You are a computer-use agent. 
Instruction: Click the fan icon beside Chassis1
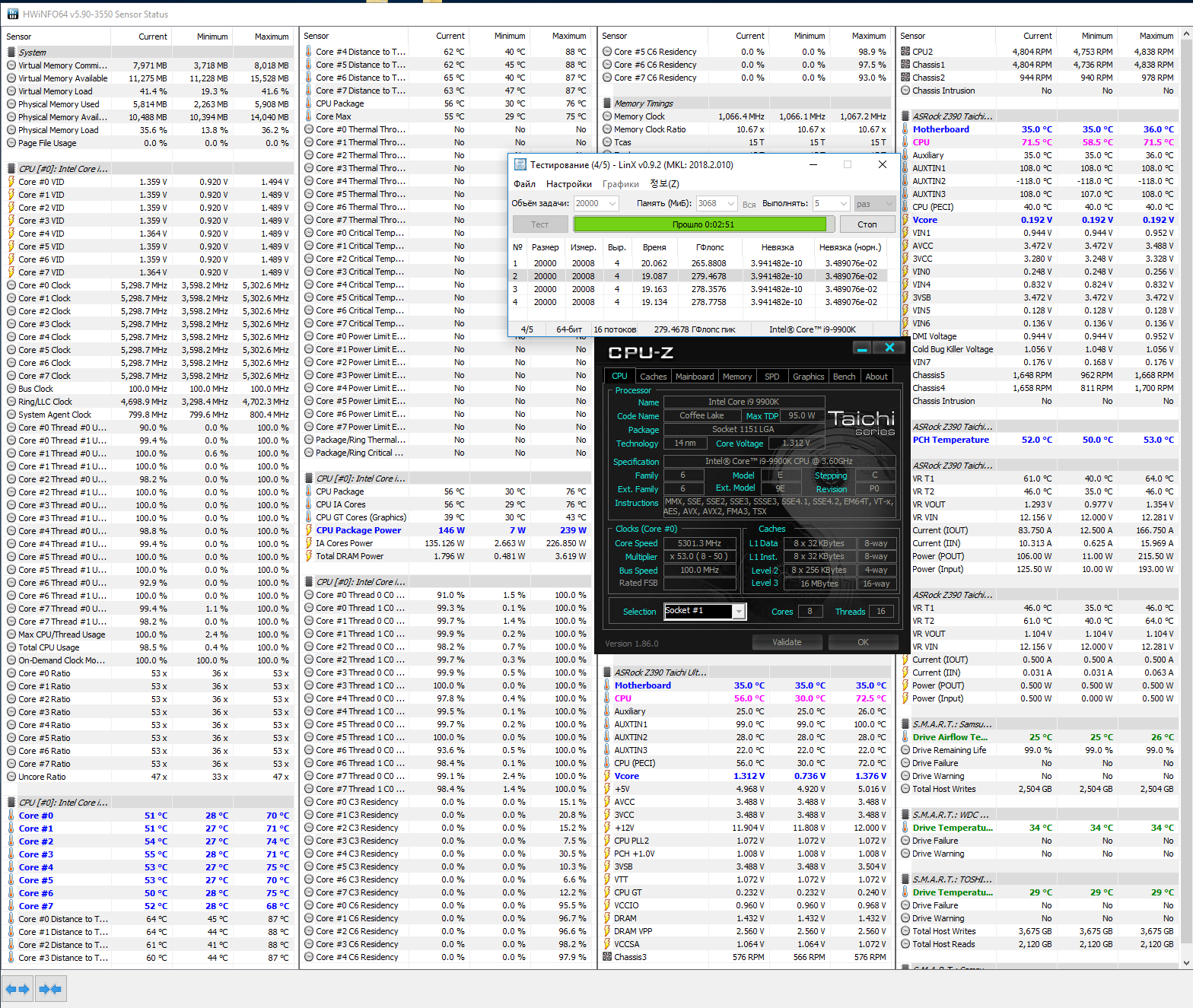[905, 65]
